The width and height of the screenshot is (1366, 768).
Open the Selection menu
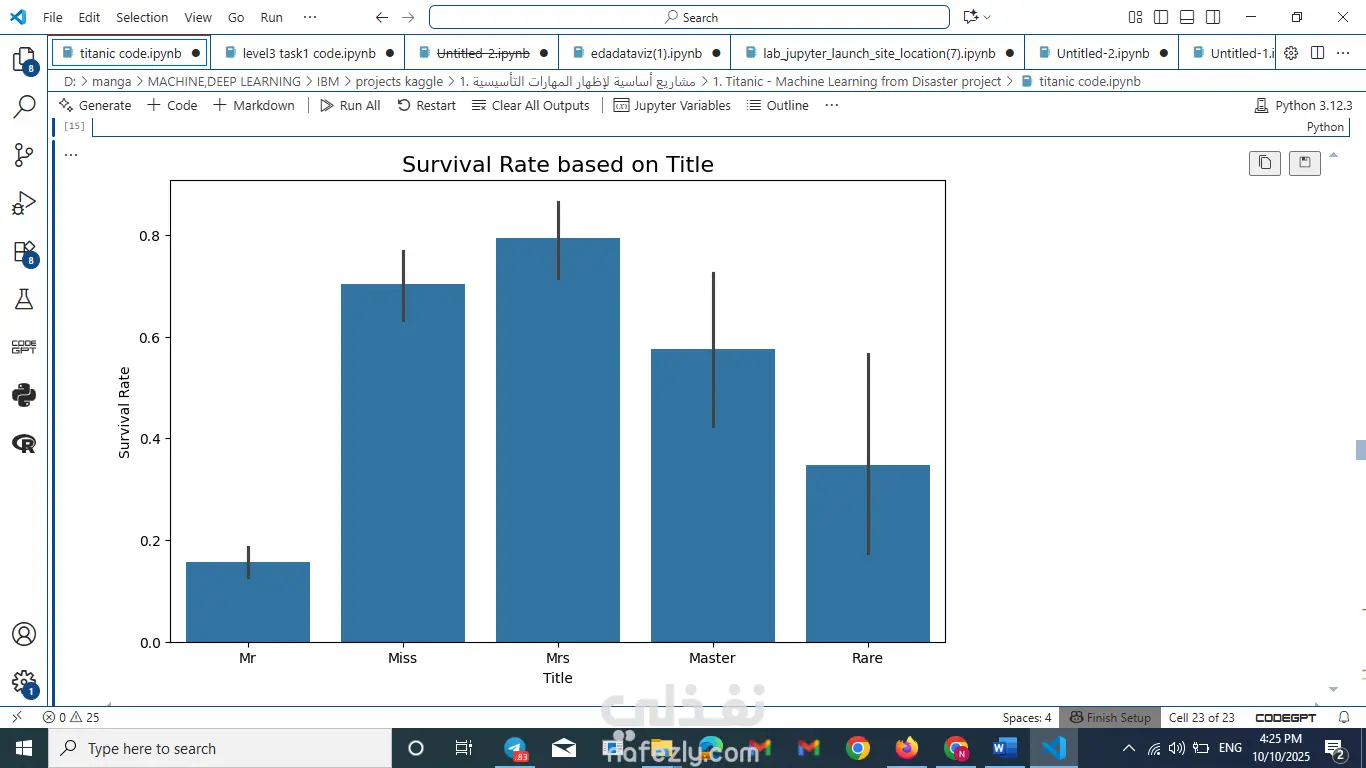click(142, 17)
